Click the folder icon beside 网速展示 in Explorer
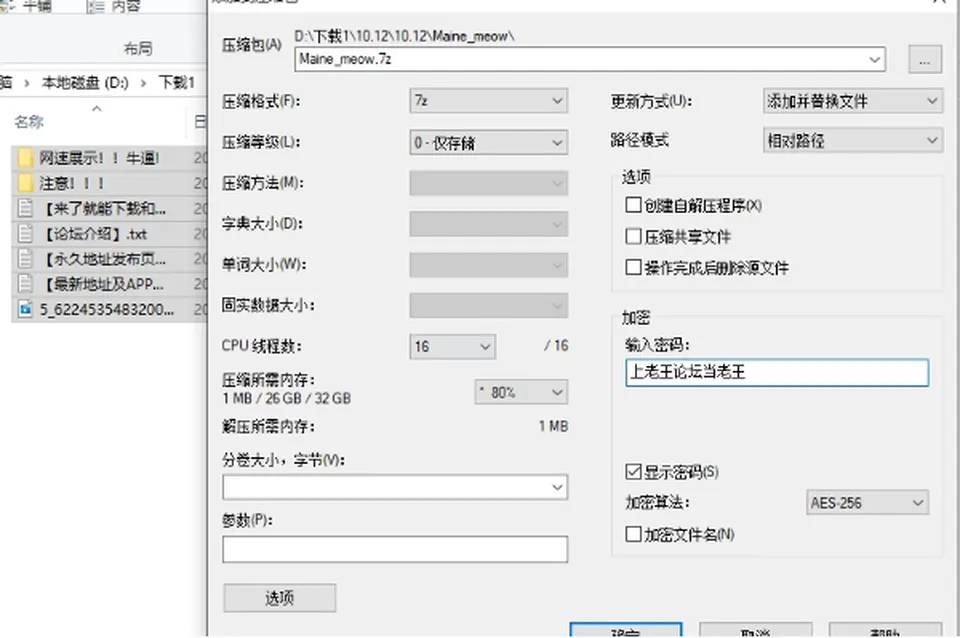This screenshot has height=638, width=960. click(25, 158)
